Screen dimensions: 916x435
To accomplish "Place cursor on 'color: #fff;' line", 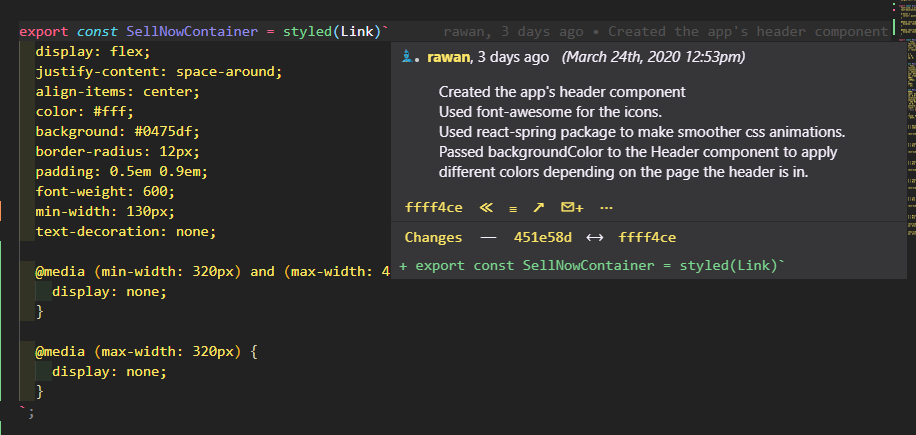I will click(x=85, y=112).
